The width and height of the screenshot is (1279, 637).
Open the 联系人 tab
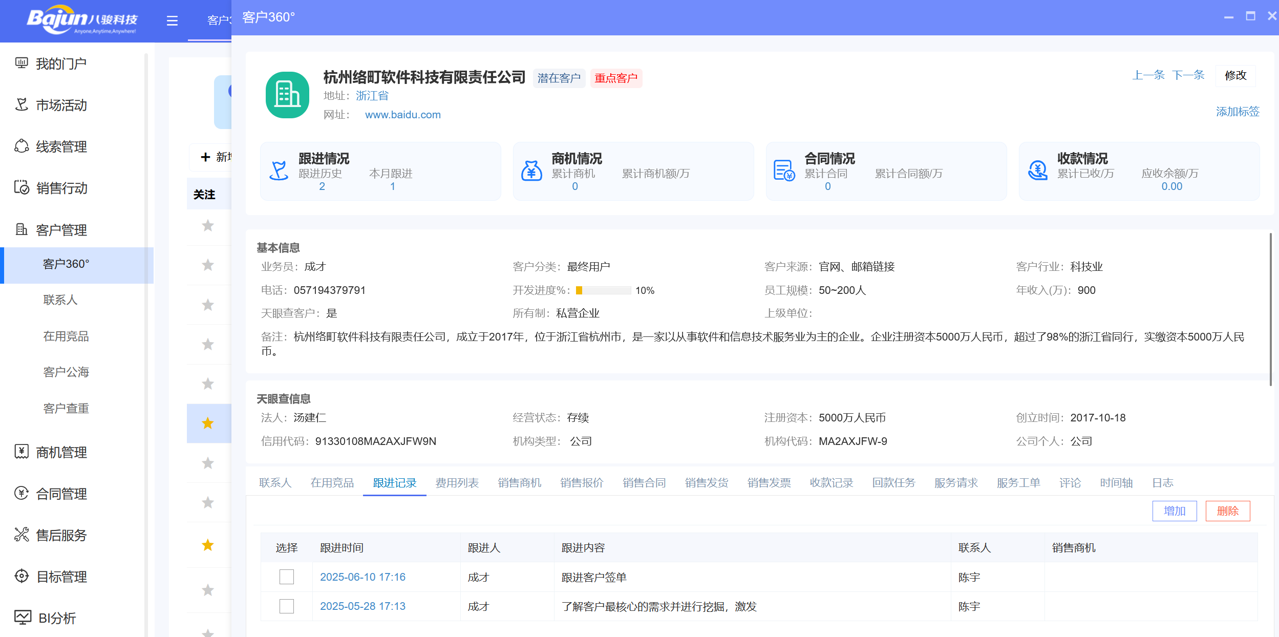(x=275, y=483)
